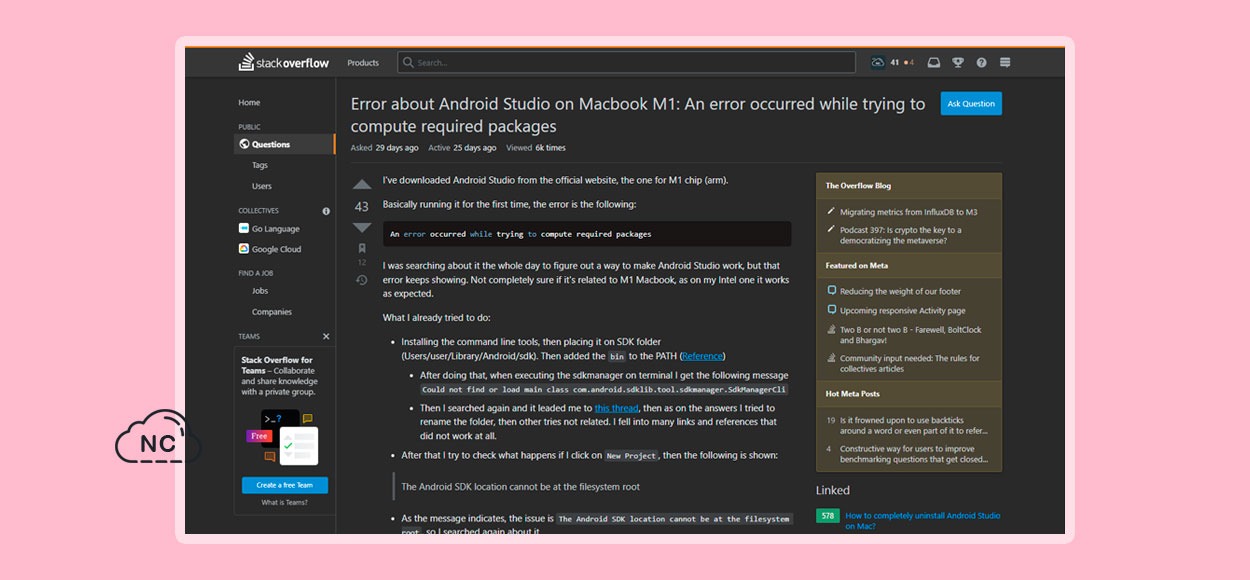Click the 'An error occurred while trying' code block
The image size is (1250, 580).
(x=587, y=234)
